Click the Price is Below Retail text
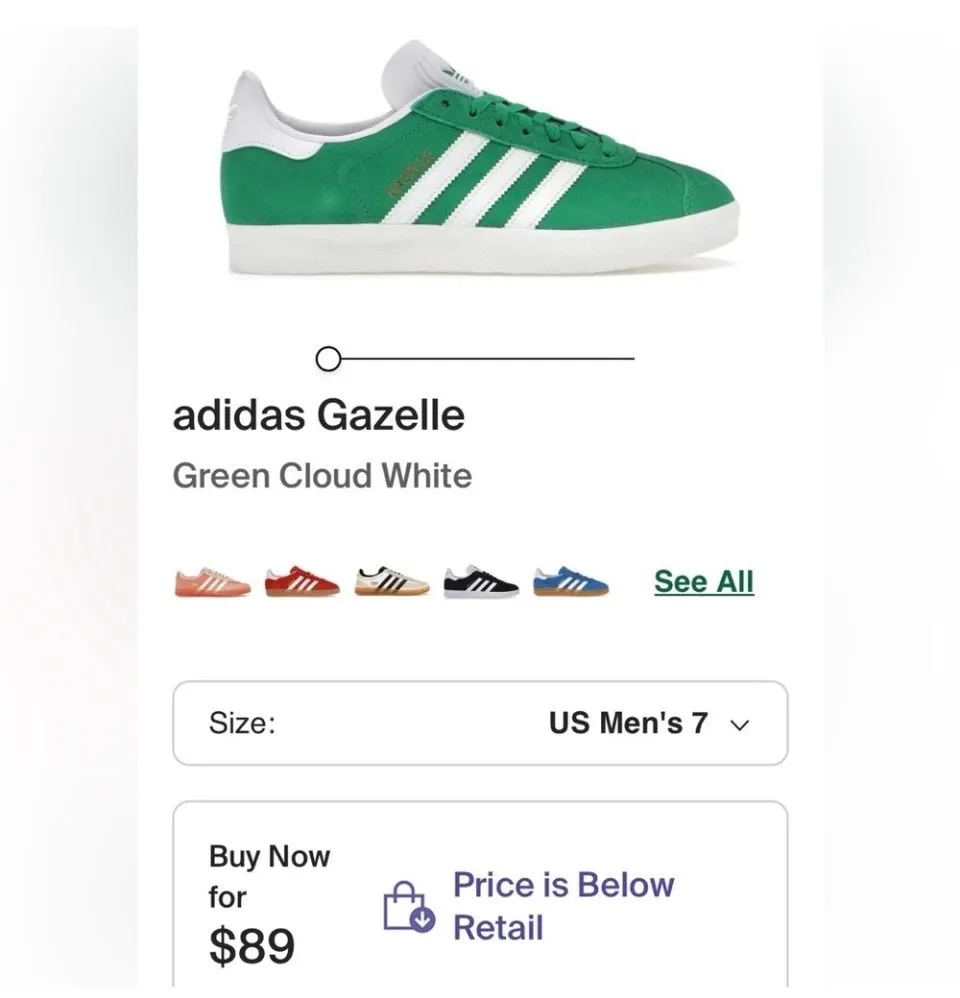The height and width of the screenshot is (998, 960). click(563, 906)
